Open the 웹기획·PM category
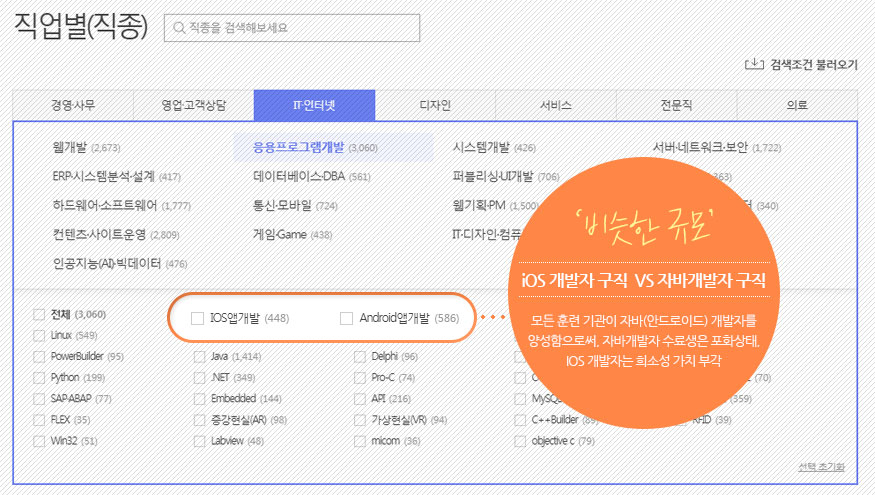875x495 pixels. [x=495, y=206]
